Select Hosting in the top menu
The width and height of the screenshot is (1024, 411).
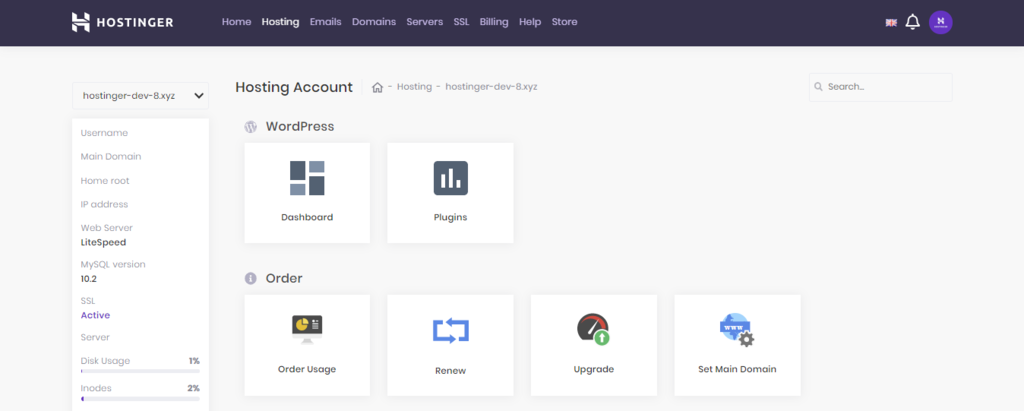(280, 22)
